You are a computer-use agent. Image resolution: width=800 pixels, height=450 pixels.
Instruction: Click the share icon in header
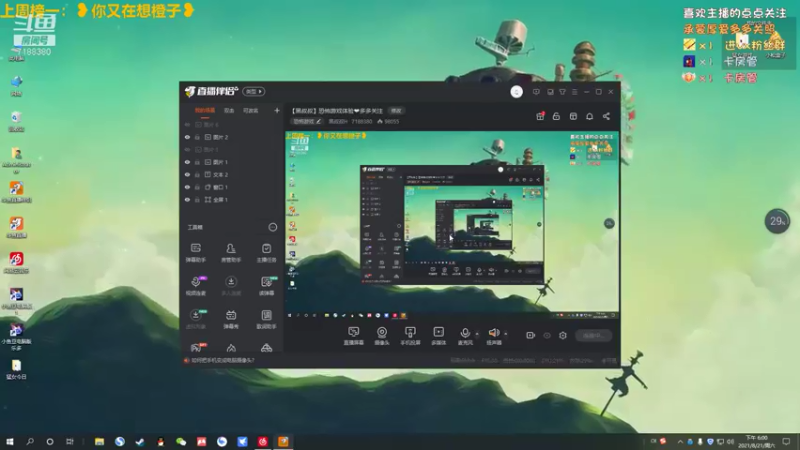[x=606, y=116]
